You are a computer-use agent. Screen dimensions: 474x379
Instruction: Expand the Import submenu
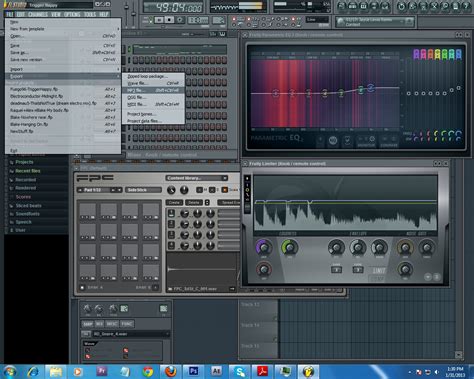[63, 69]
